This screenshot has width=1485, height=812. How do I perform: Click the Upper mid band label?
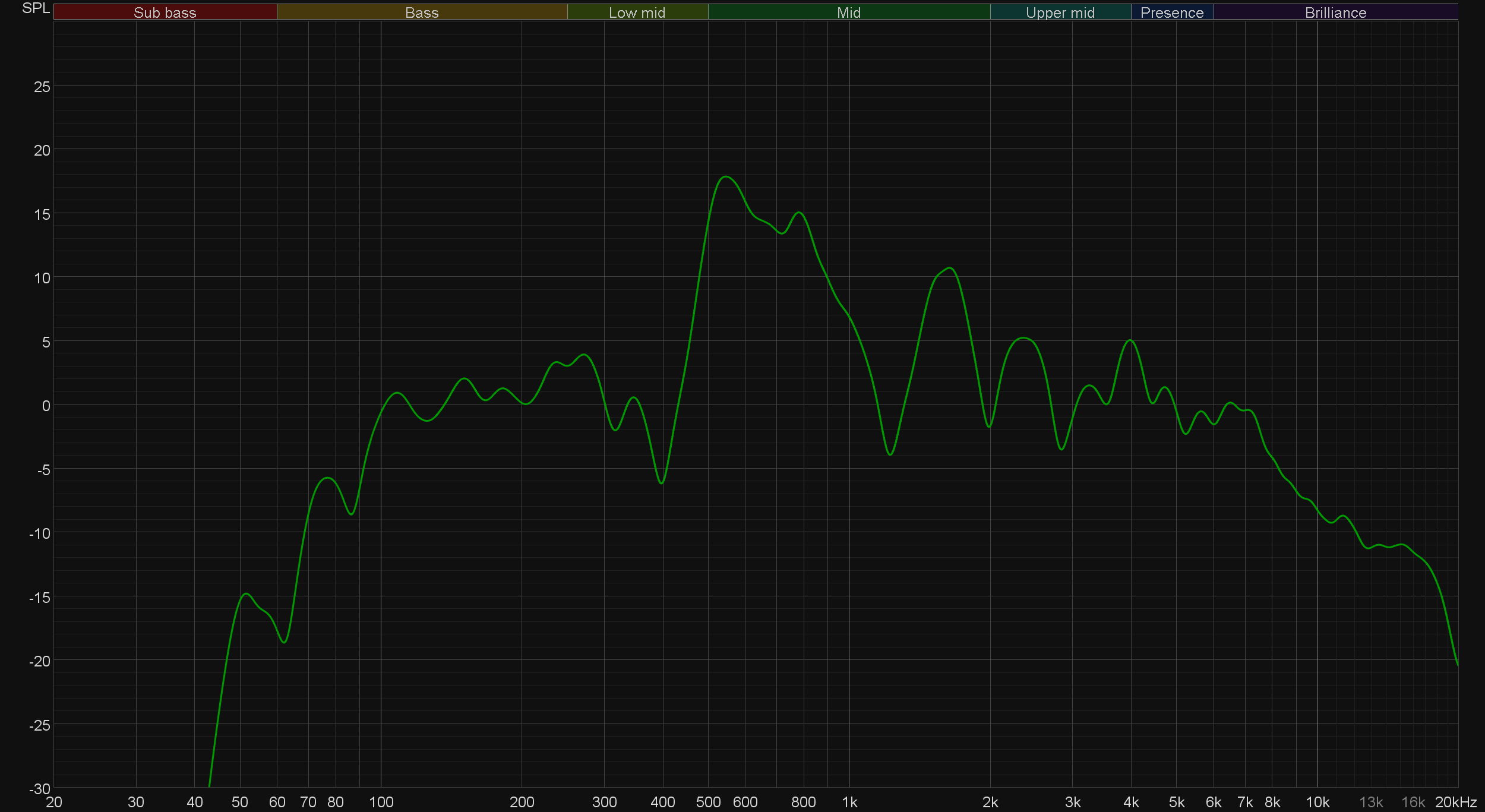click(x=1060, y=12)
